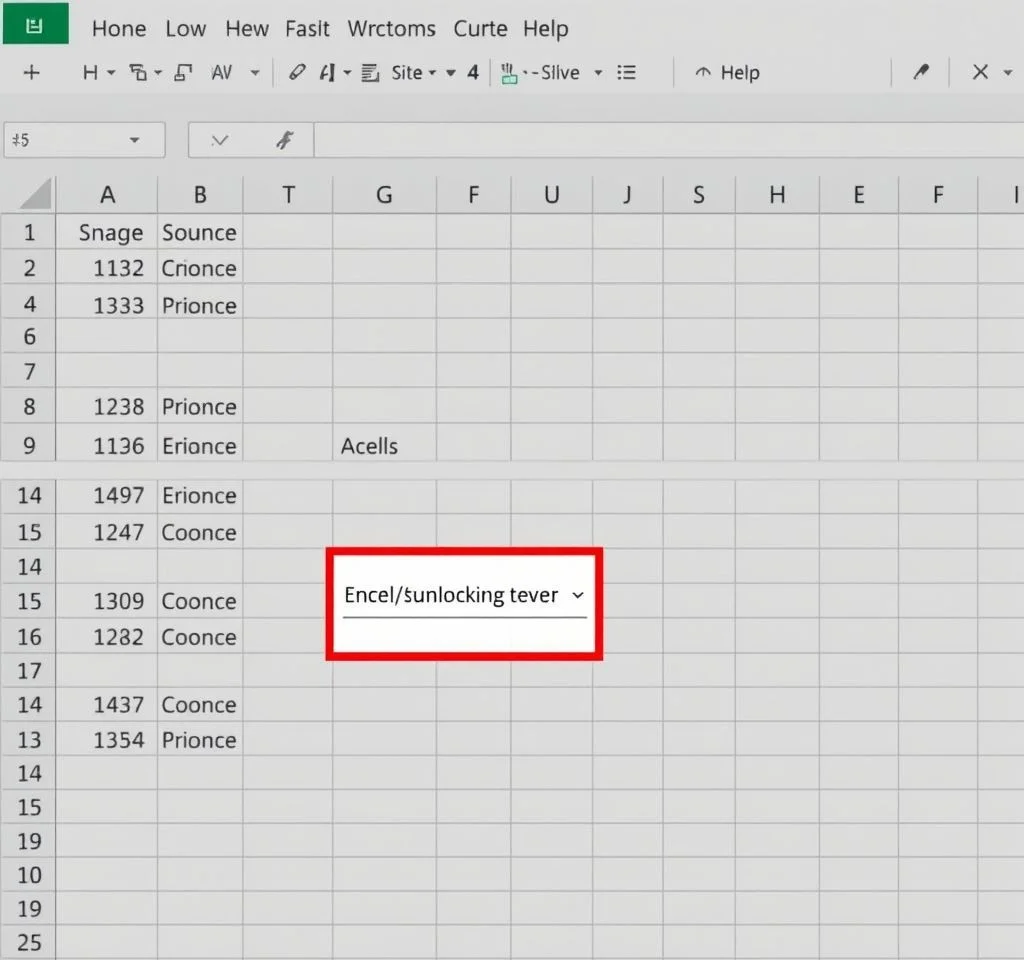Click the checkmark icon beside formula bar
The width and height of the screenshot is (1024, 960).
coord(219,141)
